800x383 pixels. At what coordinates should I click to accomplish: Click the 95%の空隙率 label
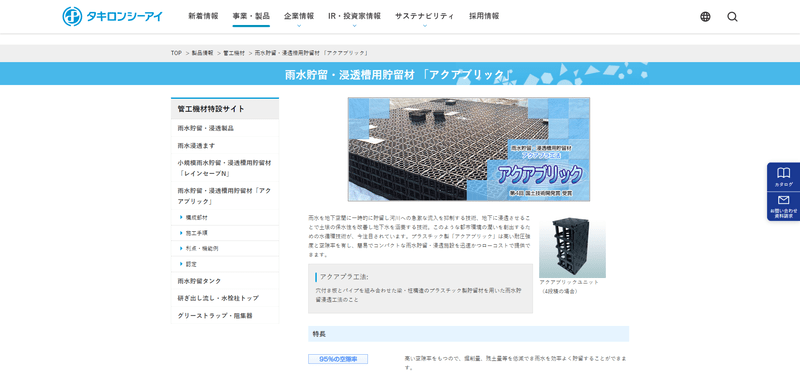tap(338, 359)
